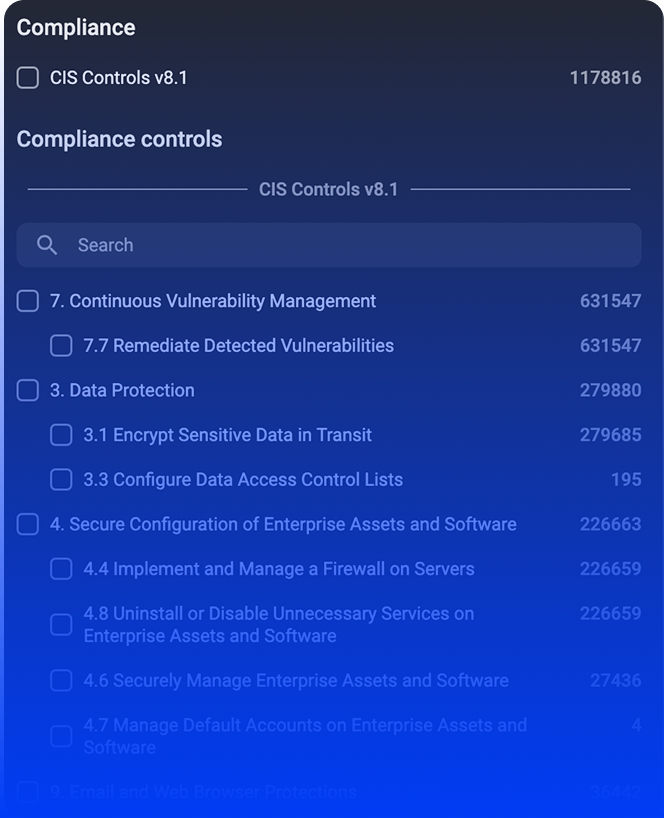
Task: Click the search magnifier icon
Action: tap(48, 244)
